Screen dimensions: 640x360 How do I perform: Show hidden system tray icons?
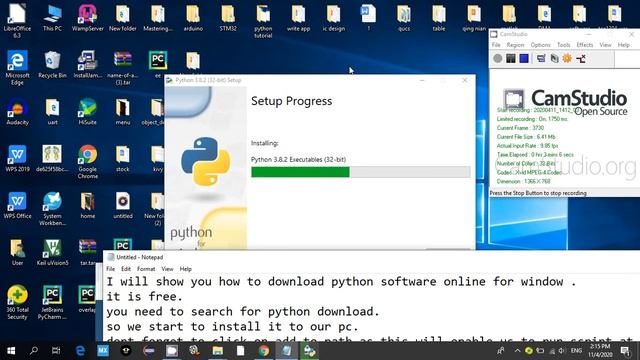coord(517,351)
